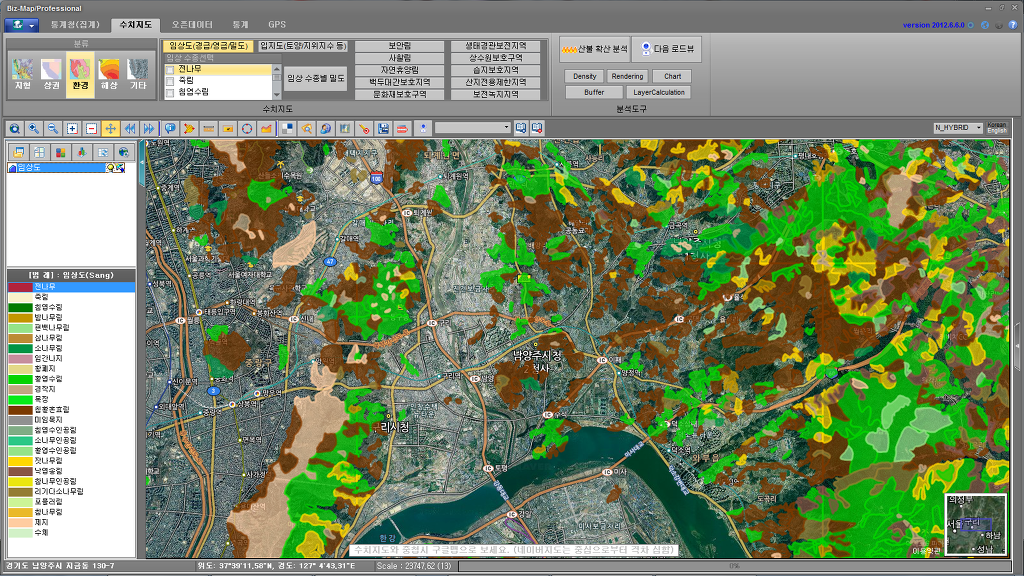Select the identify info tool
This screenshot has height=576, width=1024.
169,128
